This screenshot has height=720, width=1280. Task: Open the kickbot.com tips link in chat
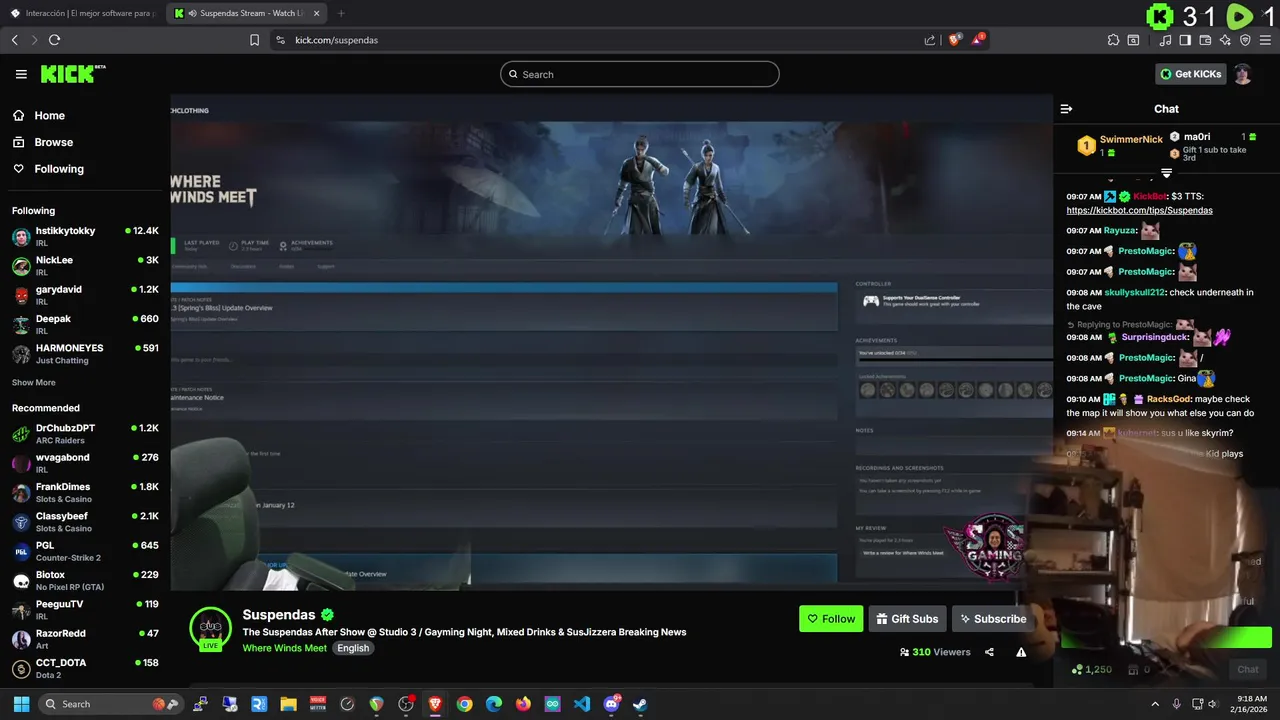tap(1139, 211)
